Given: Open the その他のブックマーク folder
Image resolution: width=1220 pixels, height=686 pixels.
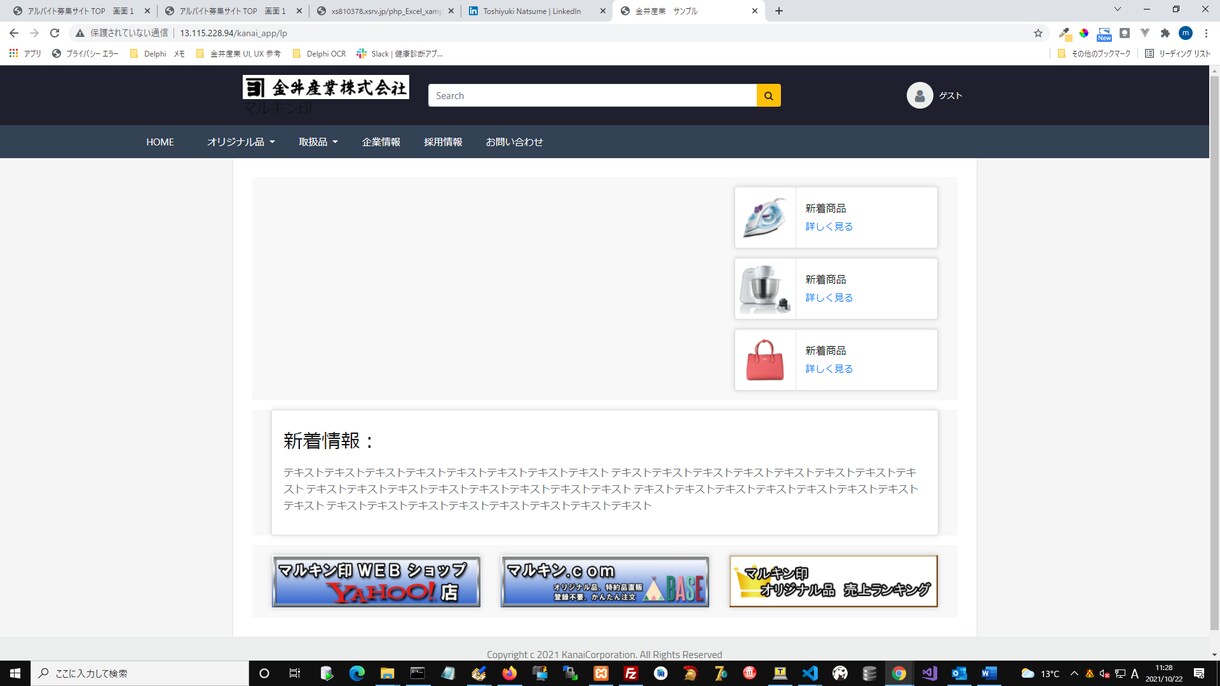Looking at the screenshot, I should [1093, 54].
